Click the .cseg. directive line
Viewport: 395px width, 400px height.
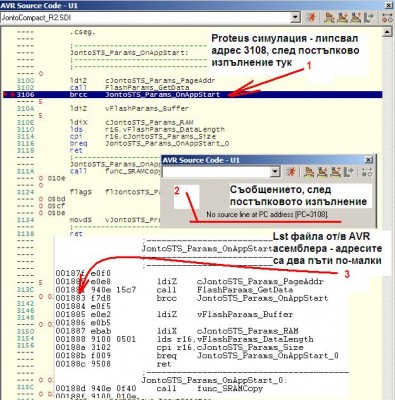83,32
